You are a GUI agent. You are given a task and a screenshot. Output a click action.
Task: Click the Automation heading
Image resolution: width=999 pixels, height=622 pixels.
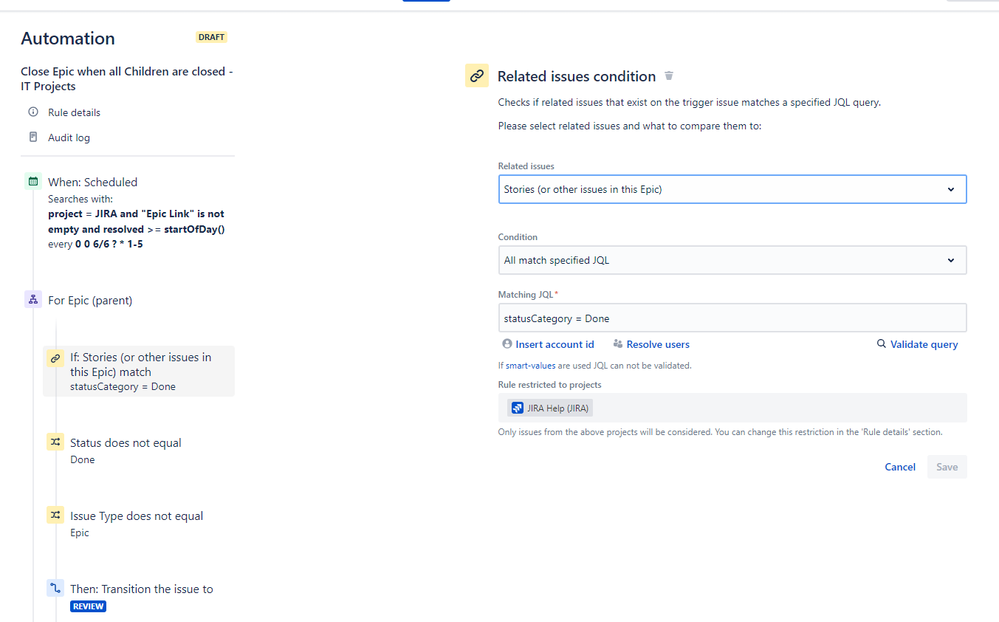tap(68, 38)
